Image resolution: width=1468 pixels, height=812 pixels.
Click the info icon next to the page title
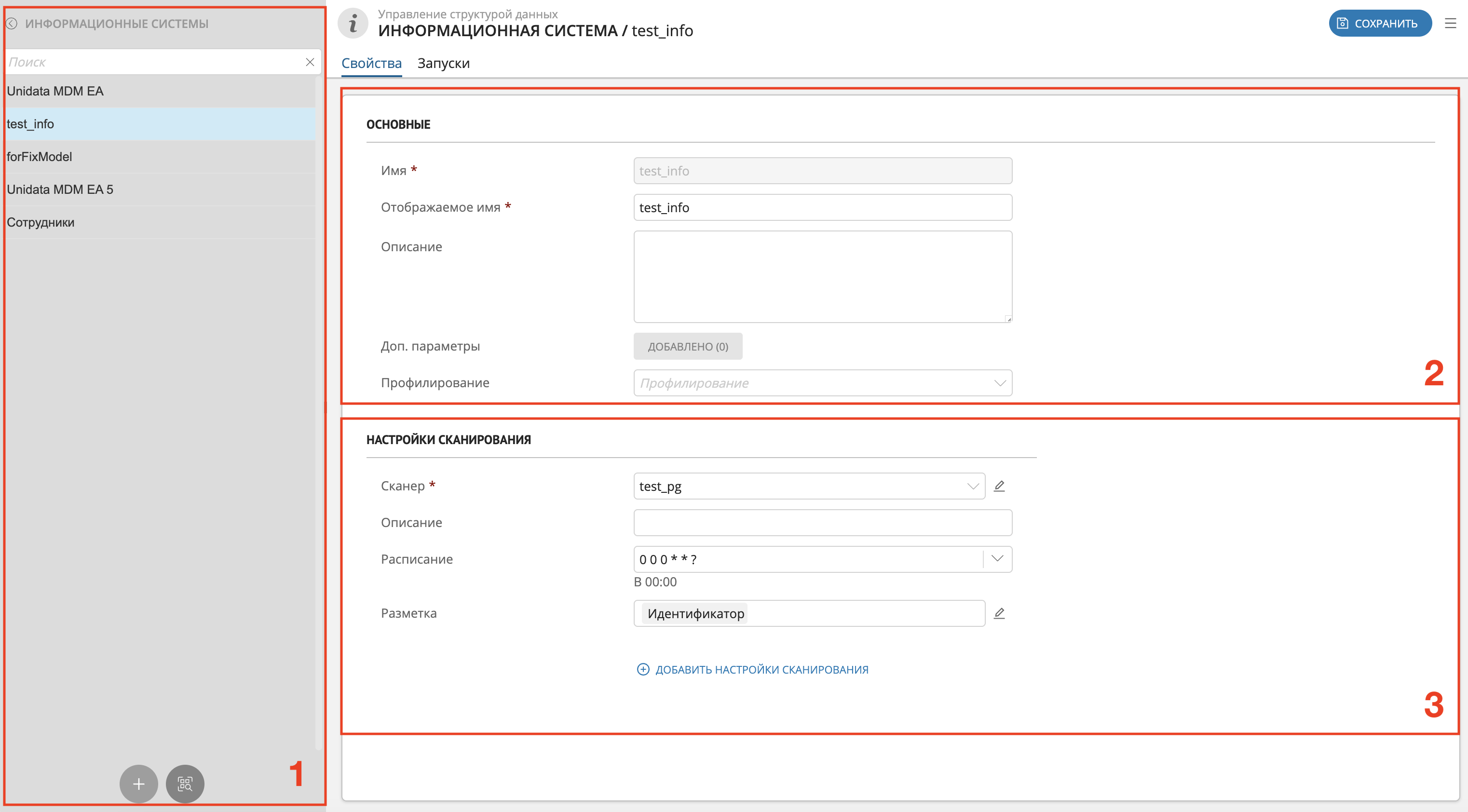tap(353, 23)
